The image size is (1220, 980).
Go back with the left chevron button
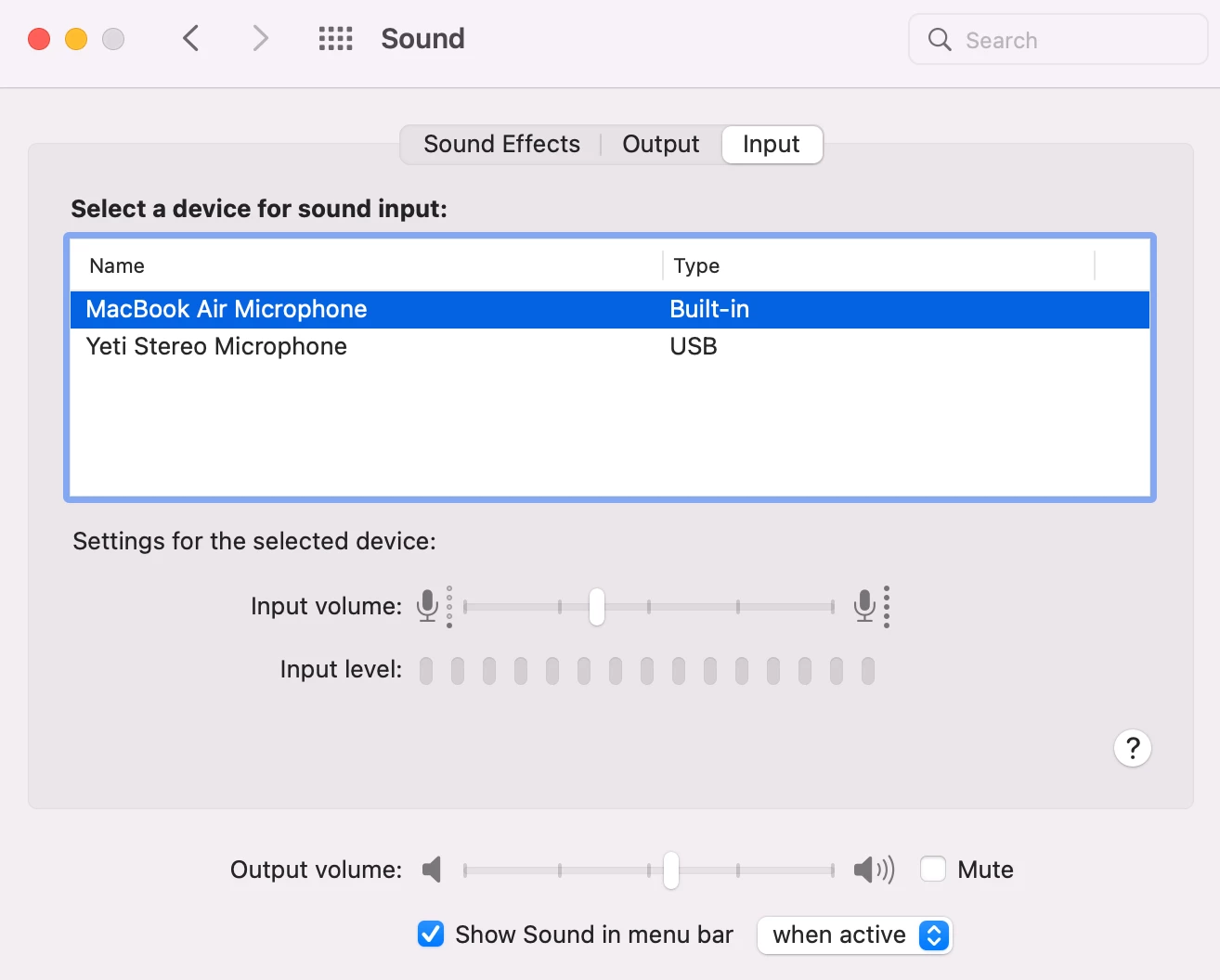[191, 39]
